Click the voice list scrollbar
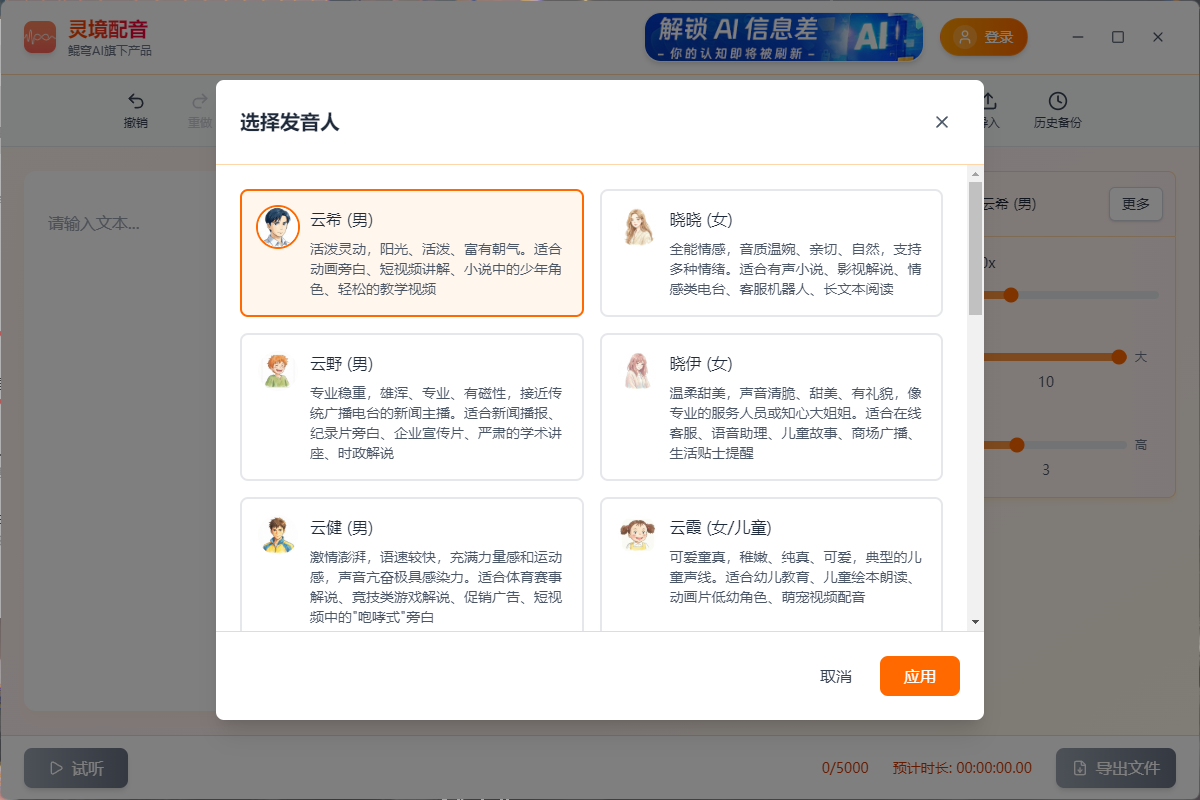This screenshot has width=1200, height=800. pyautogui.click(x=975, y=240)
